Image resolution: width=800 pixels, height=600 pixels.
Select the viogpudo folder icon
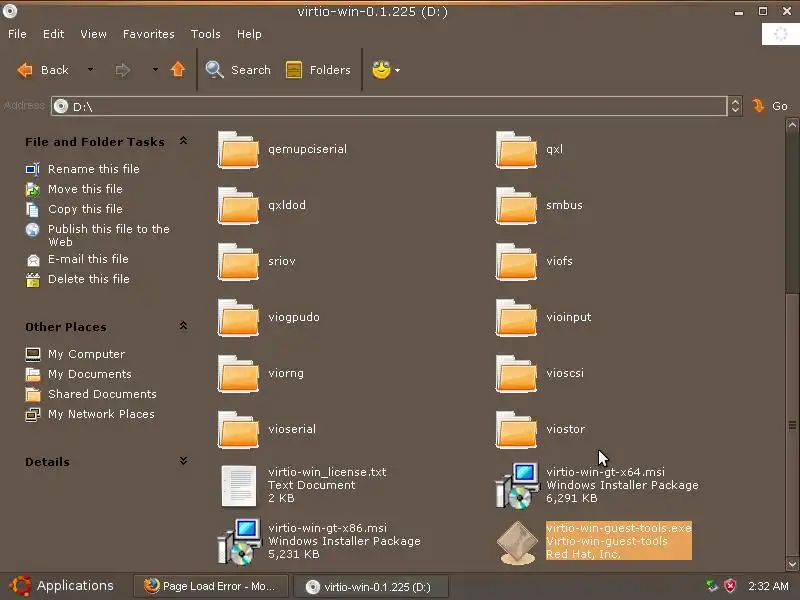click(238, 318)
